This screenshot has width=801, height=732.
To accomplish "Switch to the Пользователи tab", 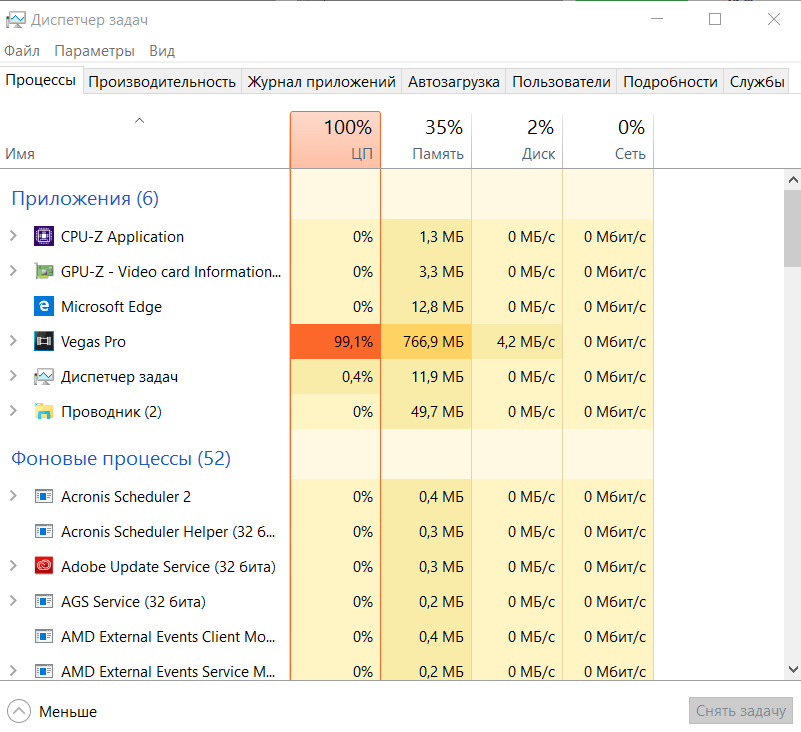I will [561, 82].
